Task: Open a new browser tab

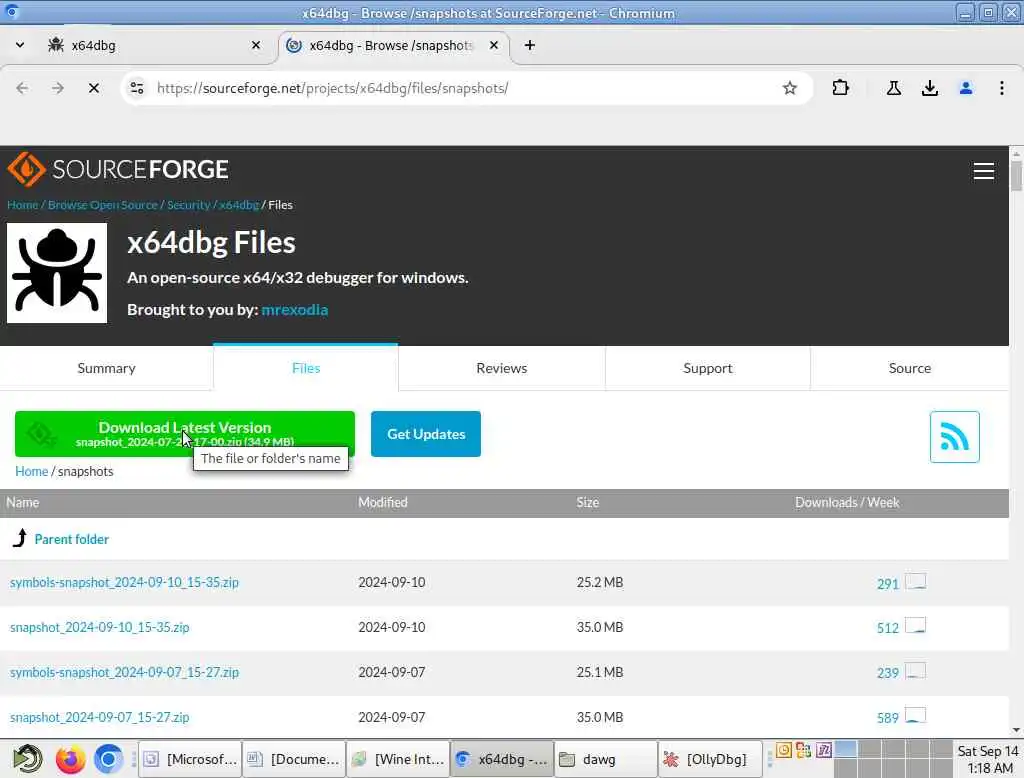Action: [530, 45]
